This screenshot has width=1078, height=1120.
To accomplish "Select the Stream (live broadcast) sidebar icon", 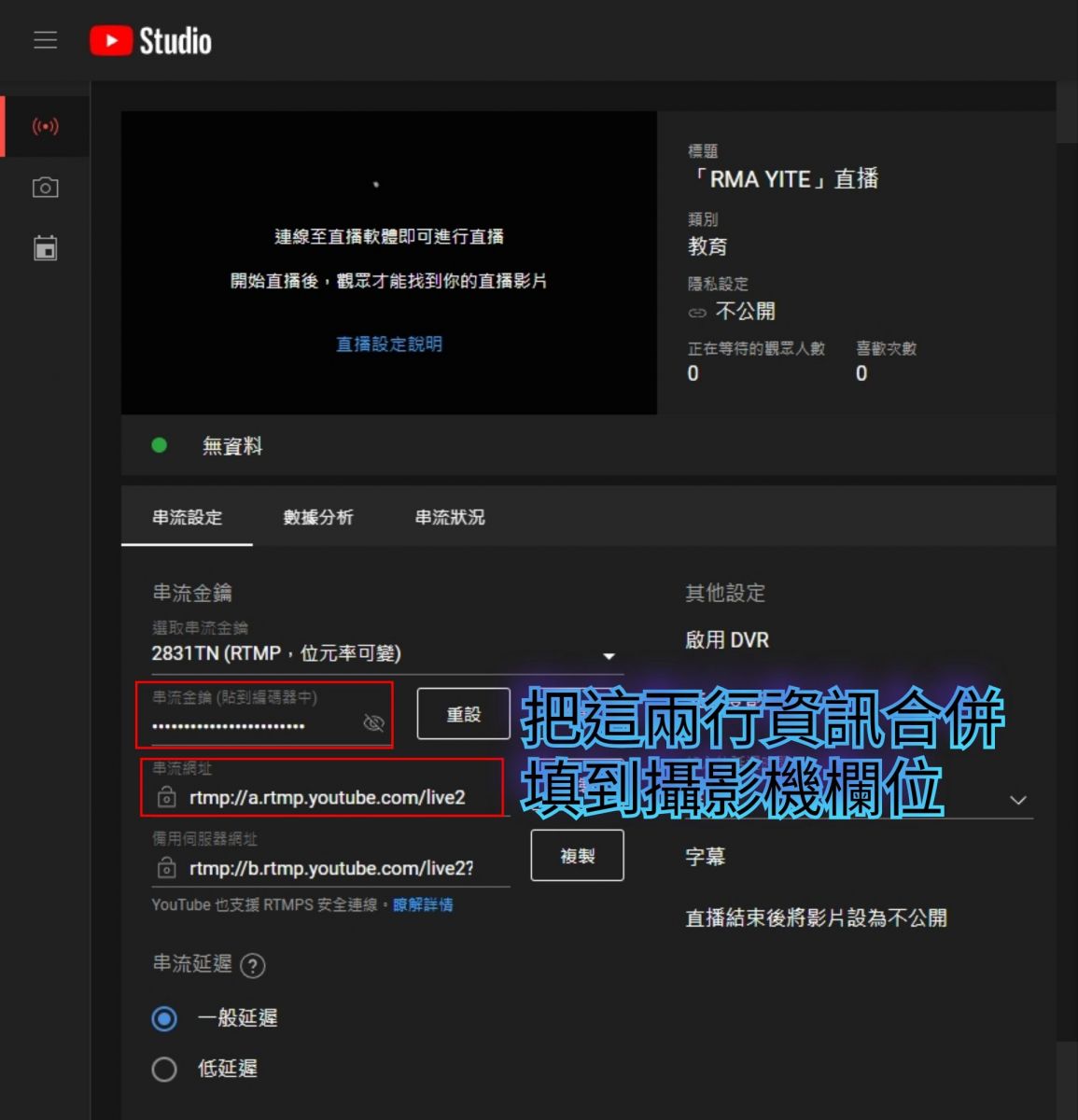I will point(45,126).
